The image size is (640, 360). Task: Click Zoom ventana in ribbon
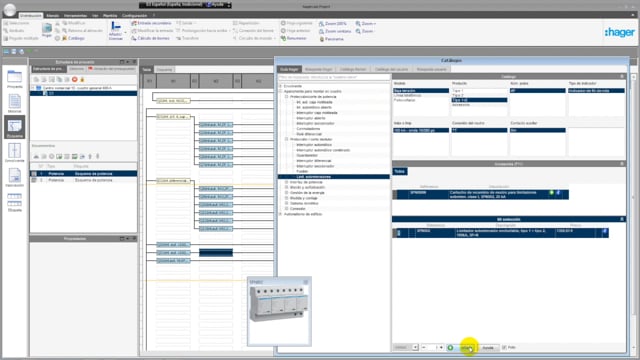(335, 31)
